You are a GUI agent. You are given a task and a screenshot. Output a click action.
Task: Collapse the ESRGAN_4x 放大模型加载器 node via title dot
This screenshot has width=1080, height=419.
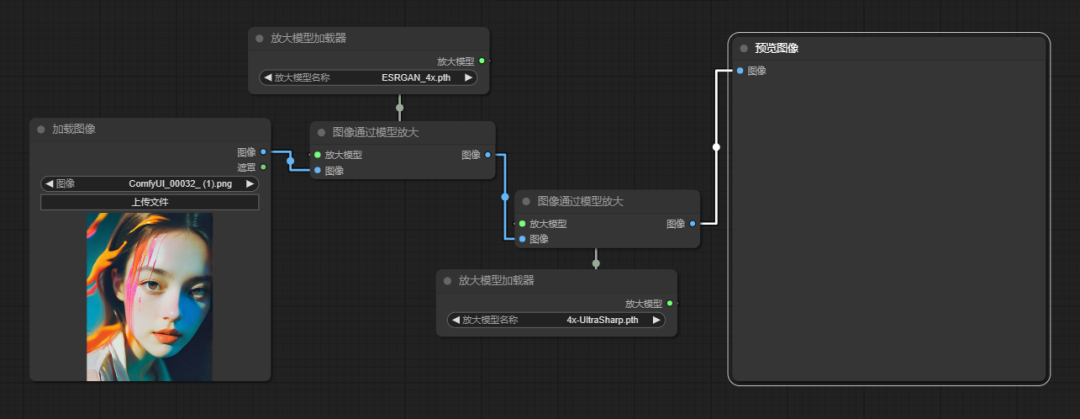pyautogui.click(x=259, y=38)
